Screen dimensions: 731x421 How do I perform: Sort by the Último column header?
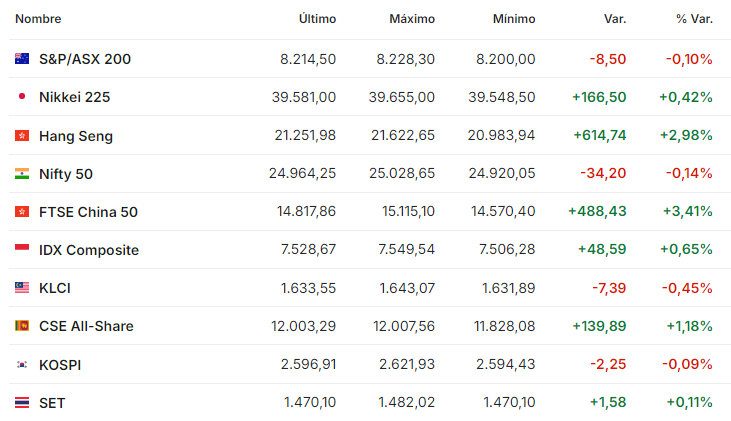(317, 19)
